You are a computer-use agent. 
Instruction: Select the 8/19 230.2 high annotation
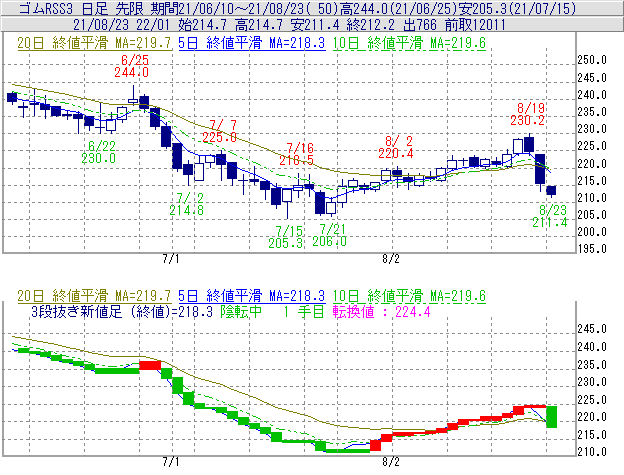pyautogui.click(x=528, y=114)
